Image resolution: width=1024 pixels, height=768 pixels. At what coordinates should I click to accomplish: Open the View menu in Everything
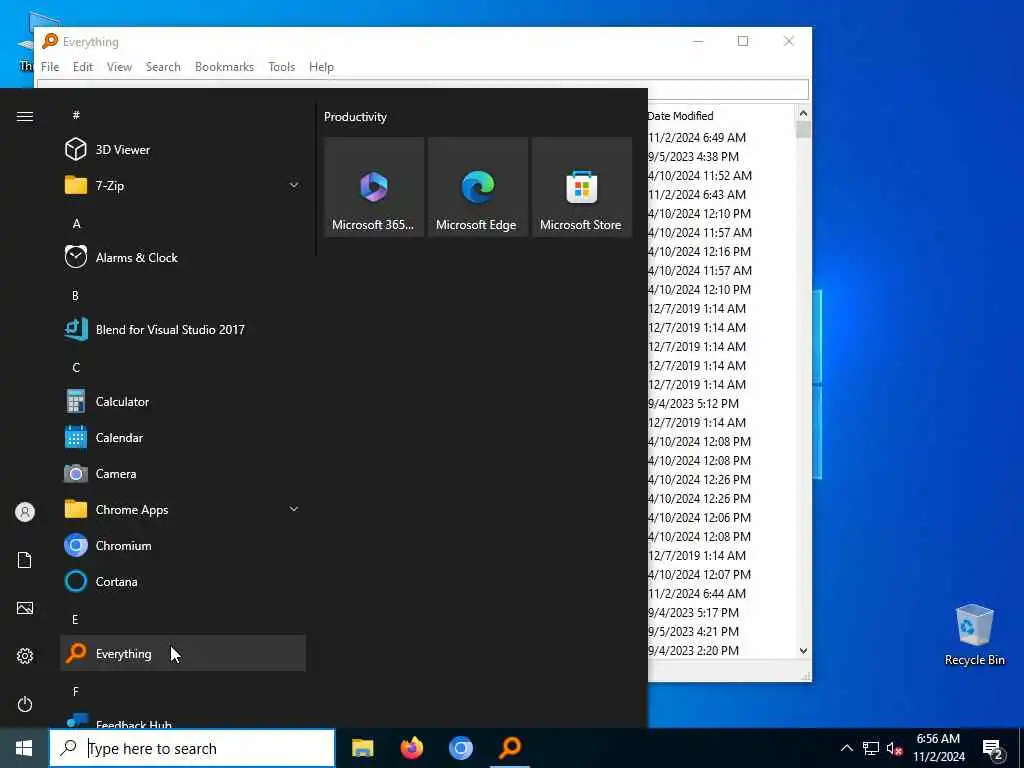[120, 67]
